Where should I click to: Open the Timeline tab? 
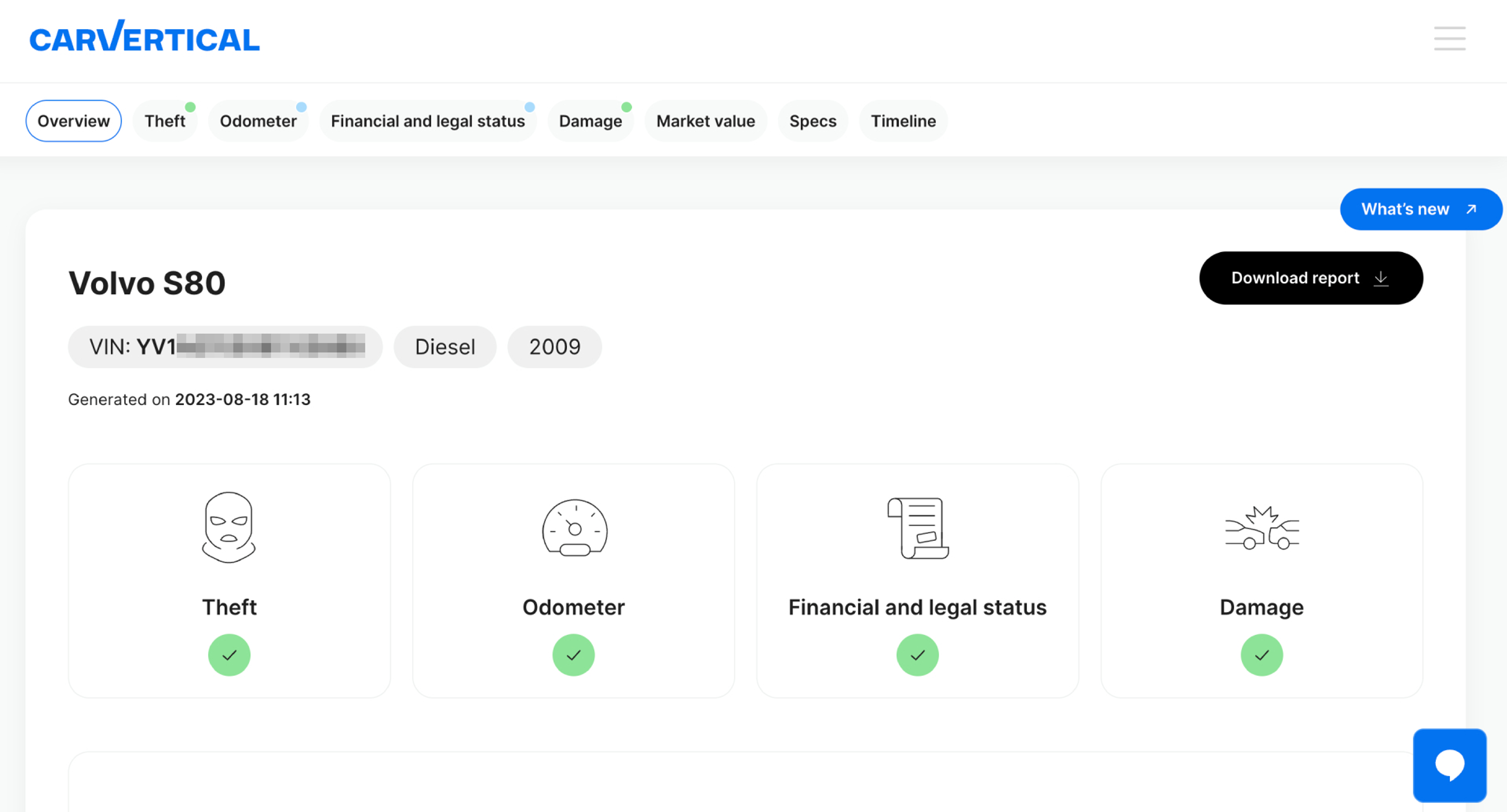tap(903, 121)
